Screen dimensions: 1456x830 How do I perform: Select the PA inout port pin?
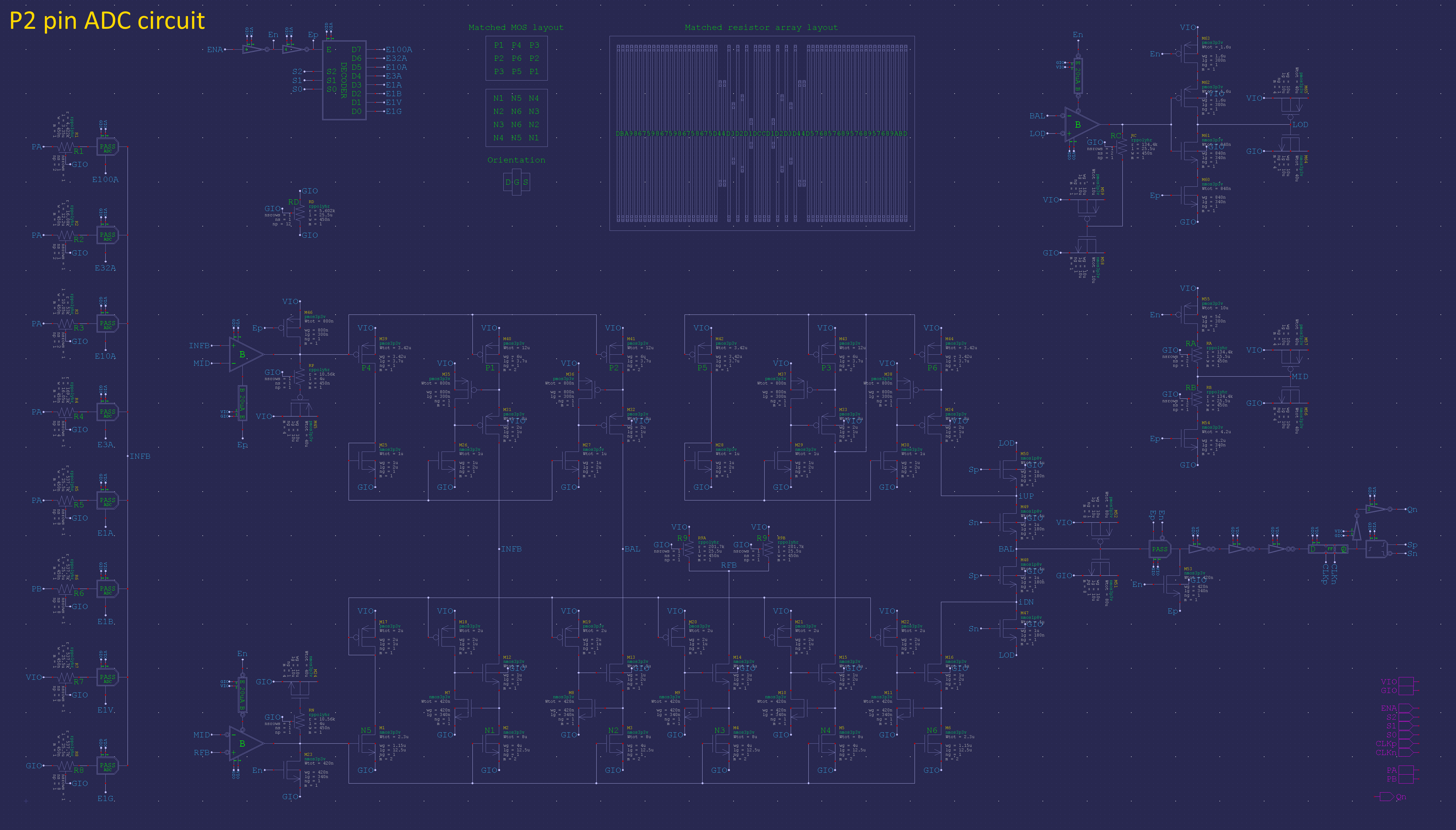[x=1406, y=770]
